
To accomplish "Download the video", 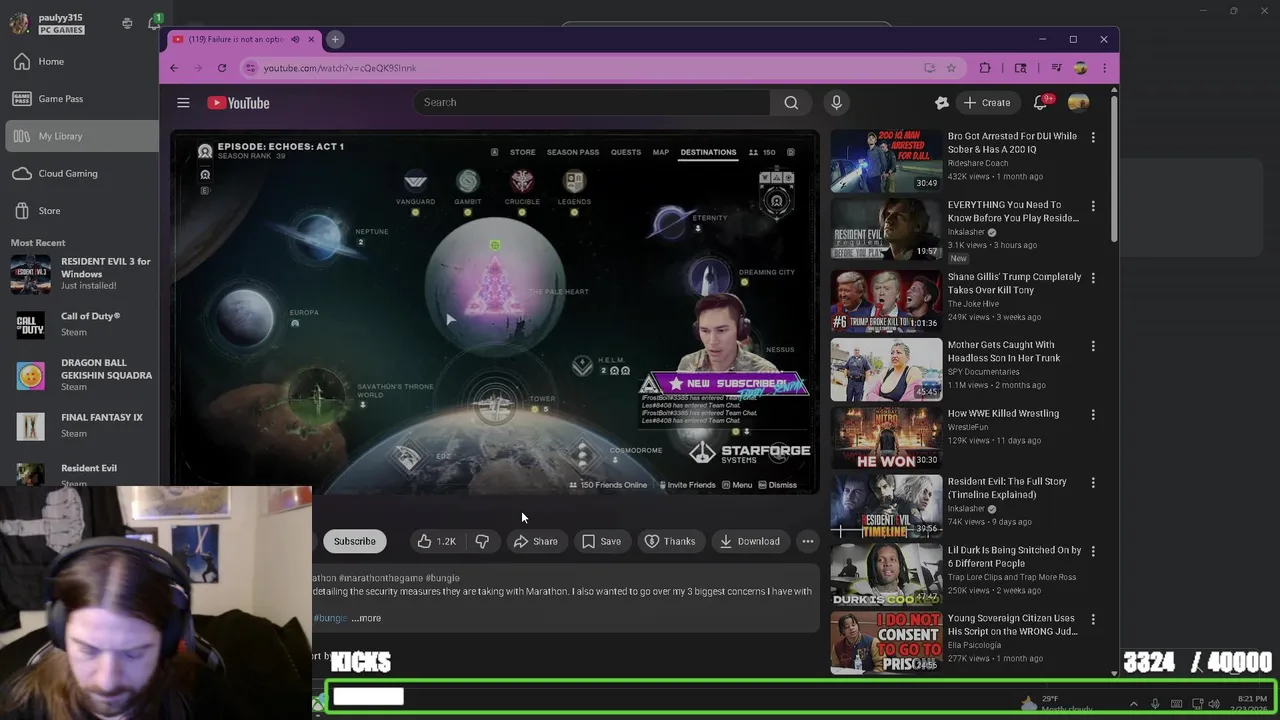I will tap(750, 541).
